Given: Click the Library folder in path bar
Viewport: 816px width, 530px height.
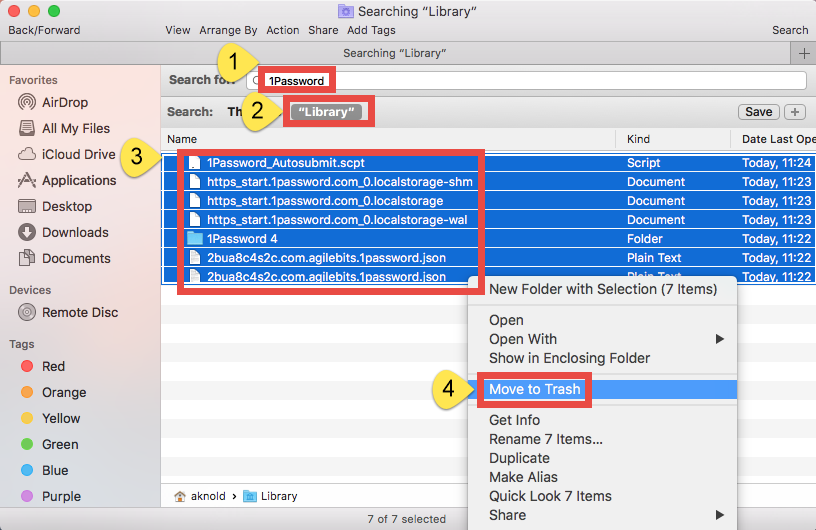Looking at the screenshot, I should pyautogui.click(x=270, y=496).
